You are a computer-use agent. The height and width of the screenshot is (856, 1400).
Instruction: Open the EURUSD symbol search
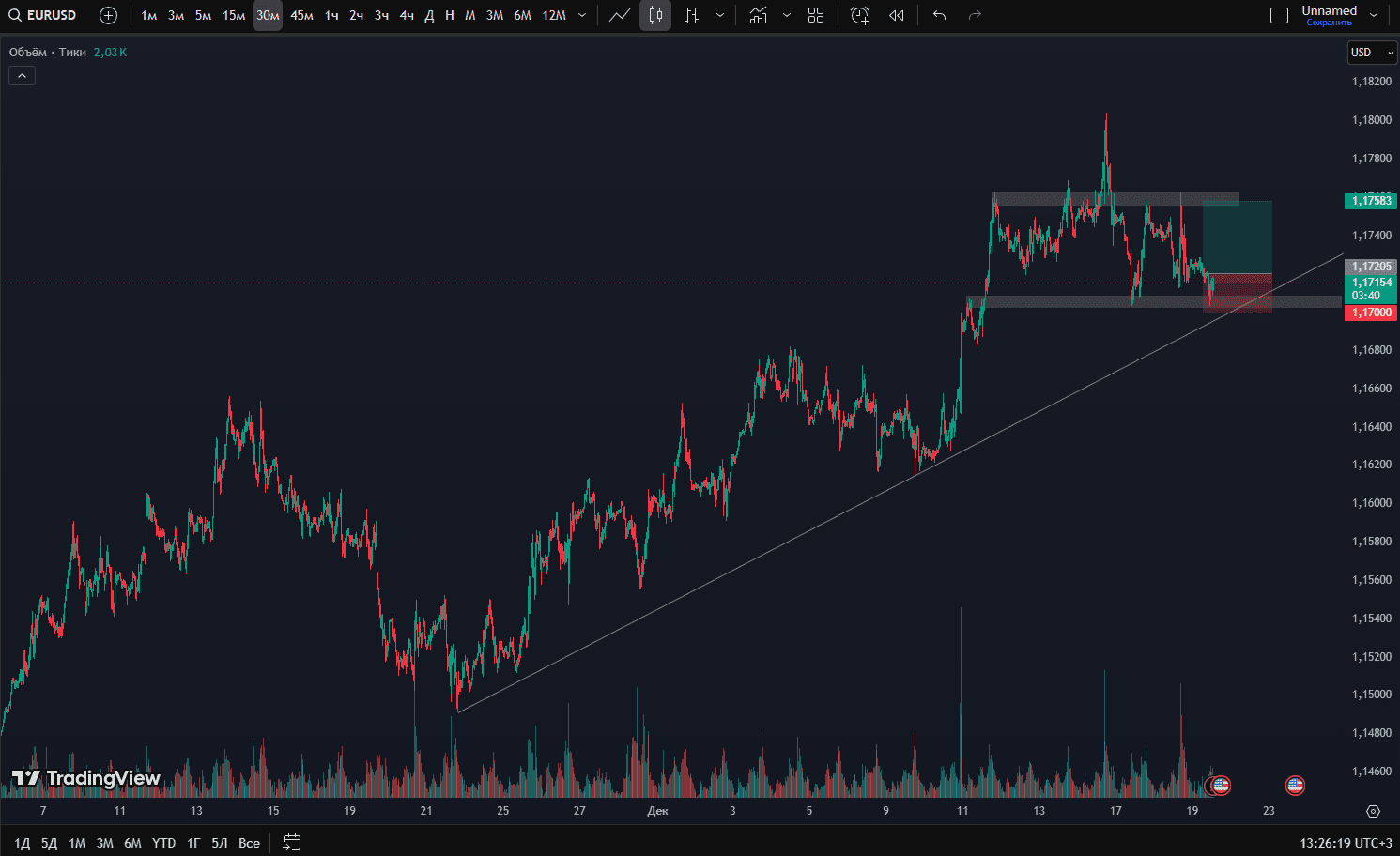pos(42,15)
